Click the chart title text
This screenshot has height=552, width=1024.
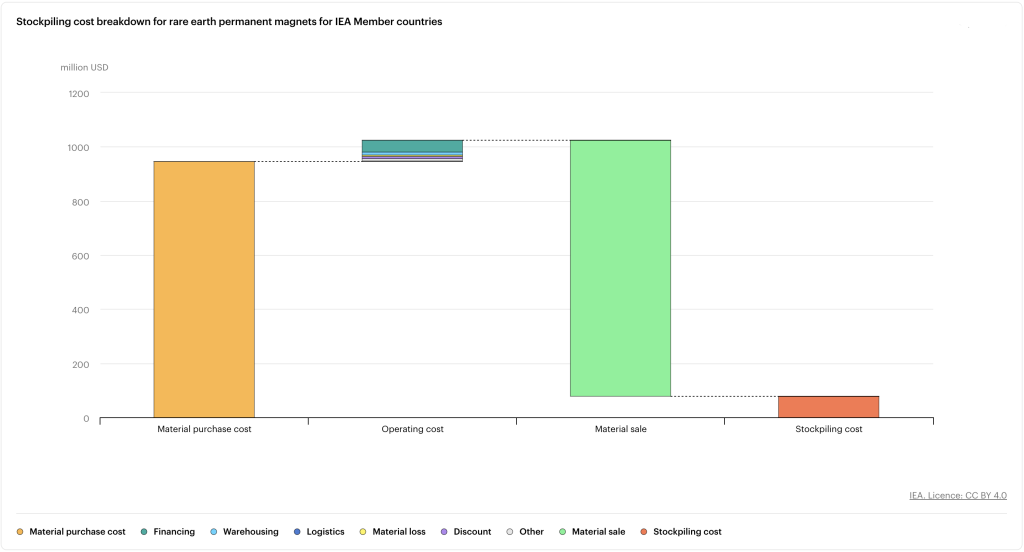click(229, 21)
